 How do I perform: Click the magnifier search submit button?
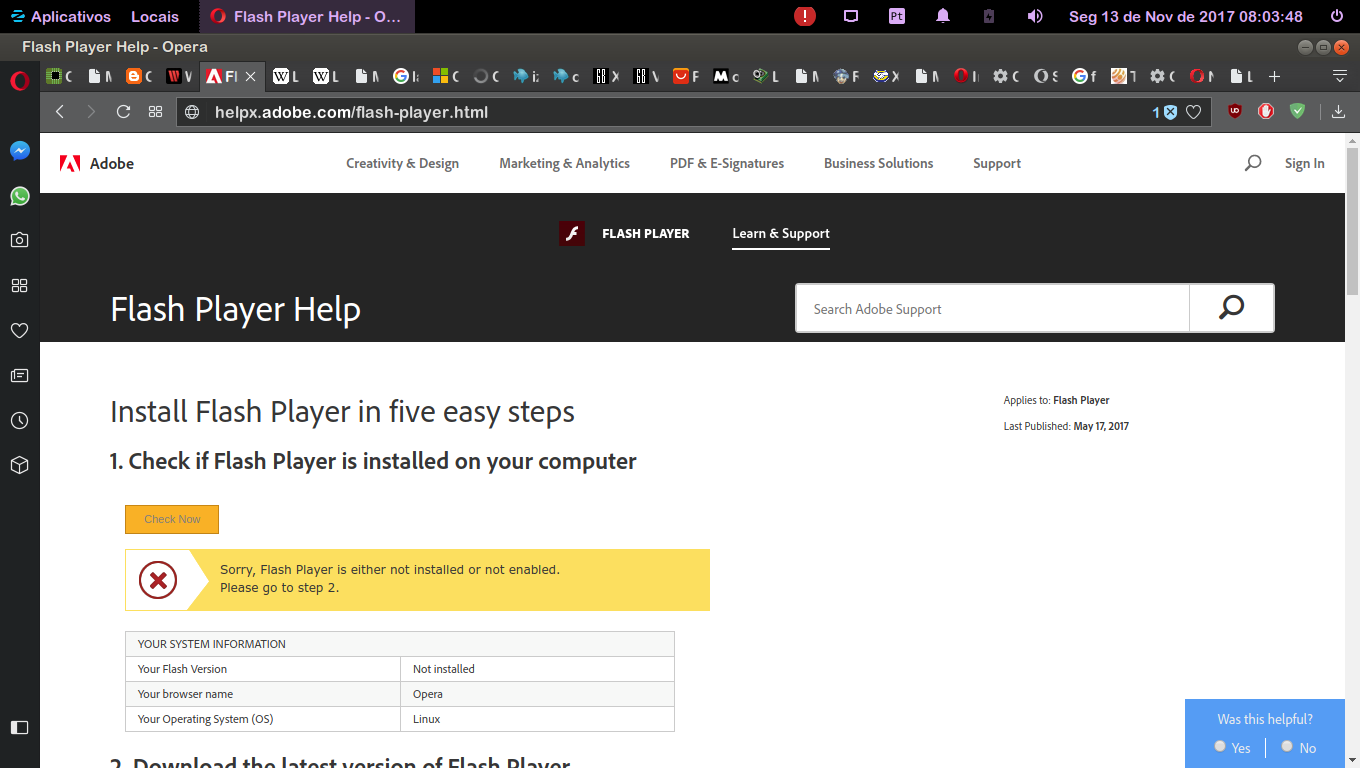pos(1232,308)
